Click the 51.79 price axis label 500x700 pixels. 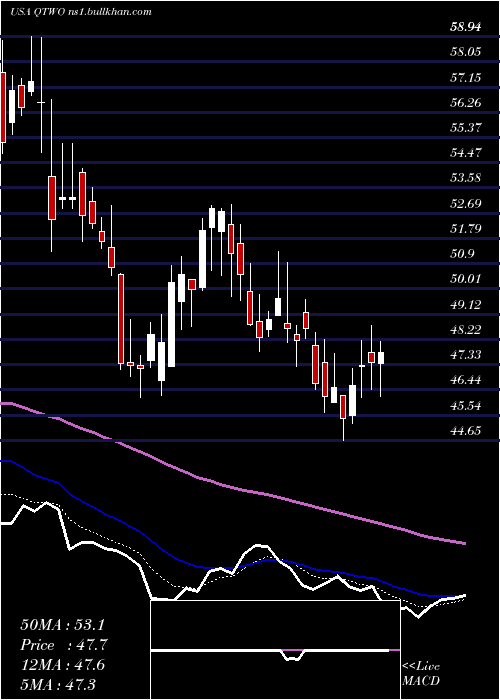[466, 229]
